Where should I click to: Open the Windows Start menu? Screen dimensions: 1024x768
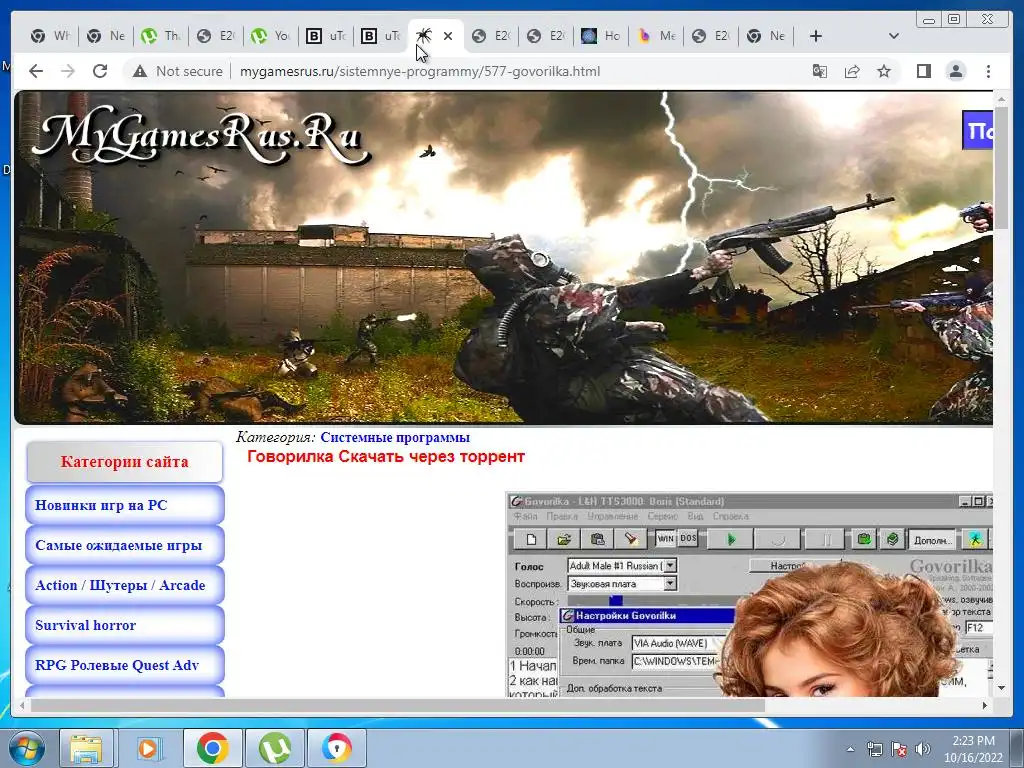point(26,748)
